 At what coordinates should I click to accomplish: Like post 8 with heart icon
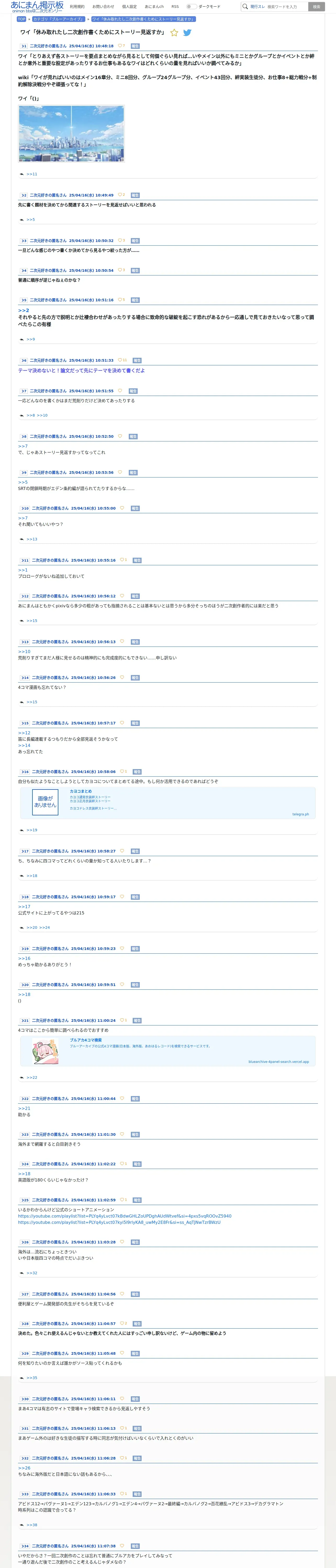(120, 436)
